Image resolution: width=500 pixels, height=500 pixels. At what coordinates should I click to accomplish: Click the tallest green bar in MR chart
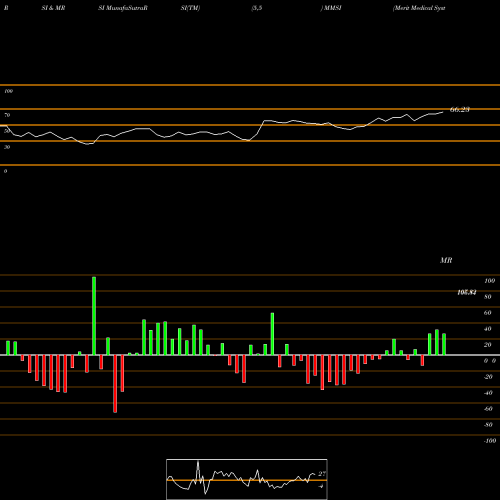click(x=94, y=316)
